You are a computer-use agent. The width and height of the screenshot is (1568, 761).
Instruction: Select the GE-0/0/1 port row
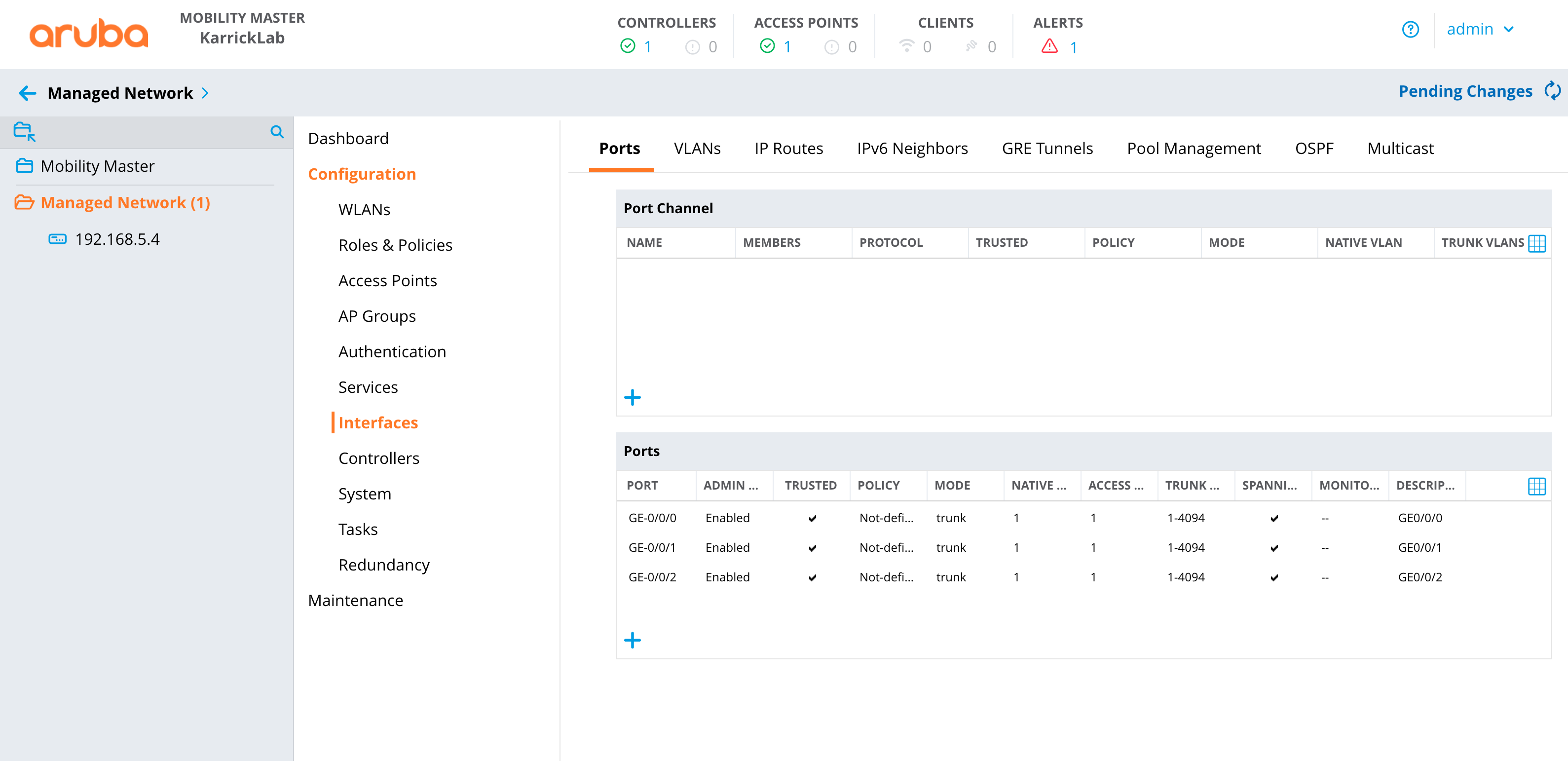click(x=652, y=547)
